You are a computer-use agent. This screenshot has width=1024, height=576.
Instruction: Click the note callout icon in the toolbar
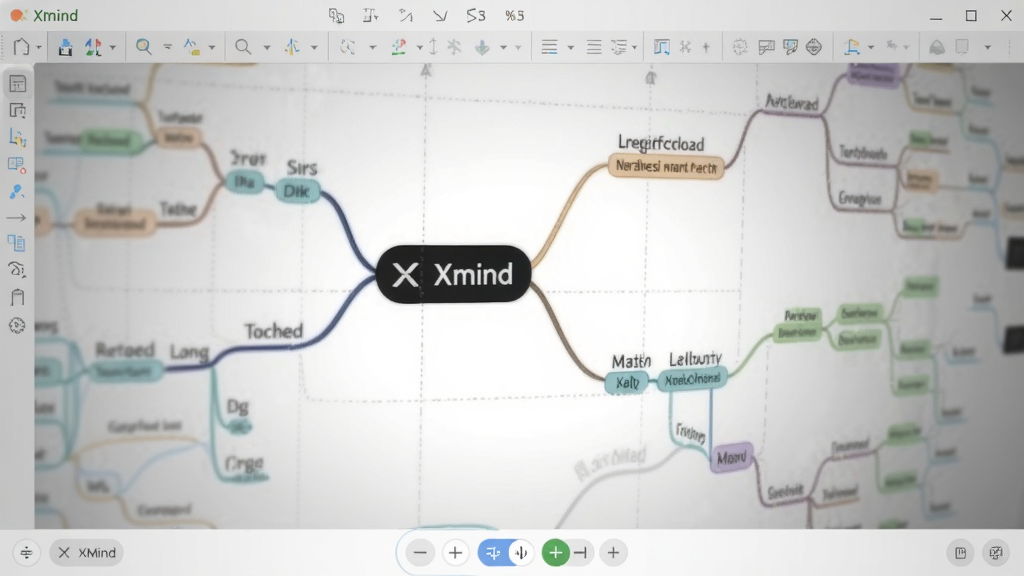point(766,47)
